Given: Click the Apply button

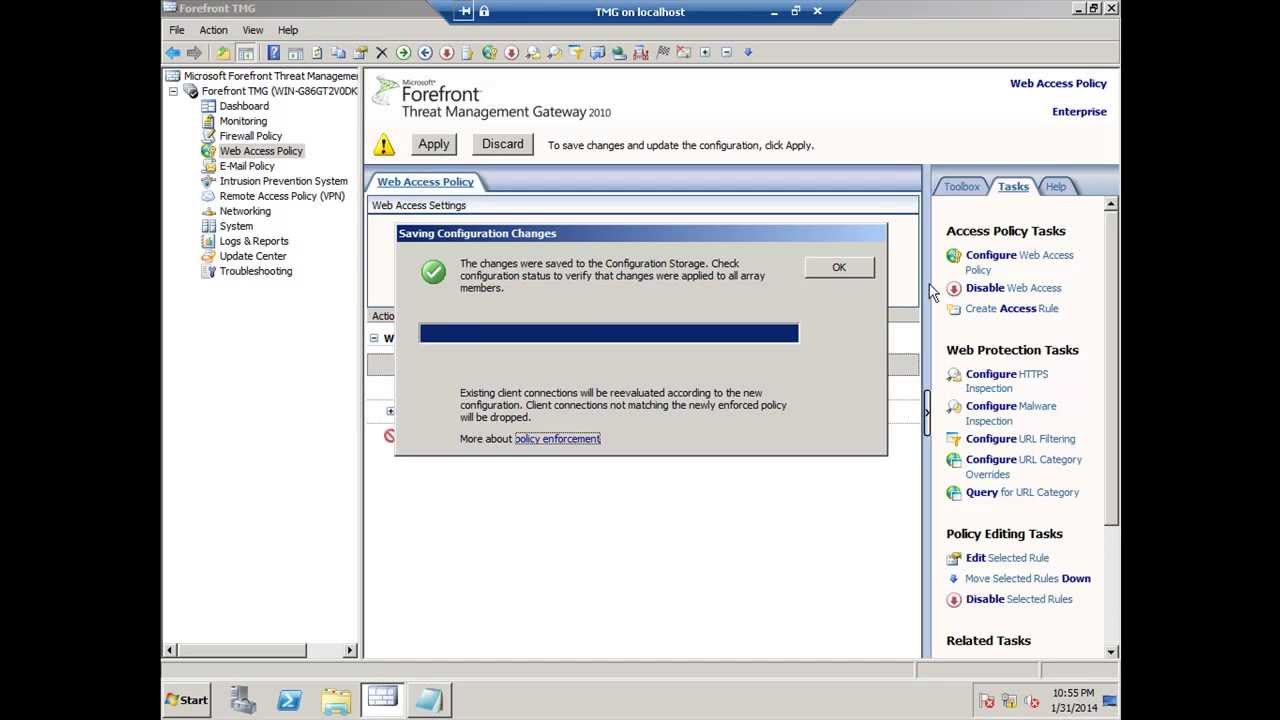Looking at the screenshot, I should coord(434,144).
